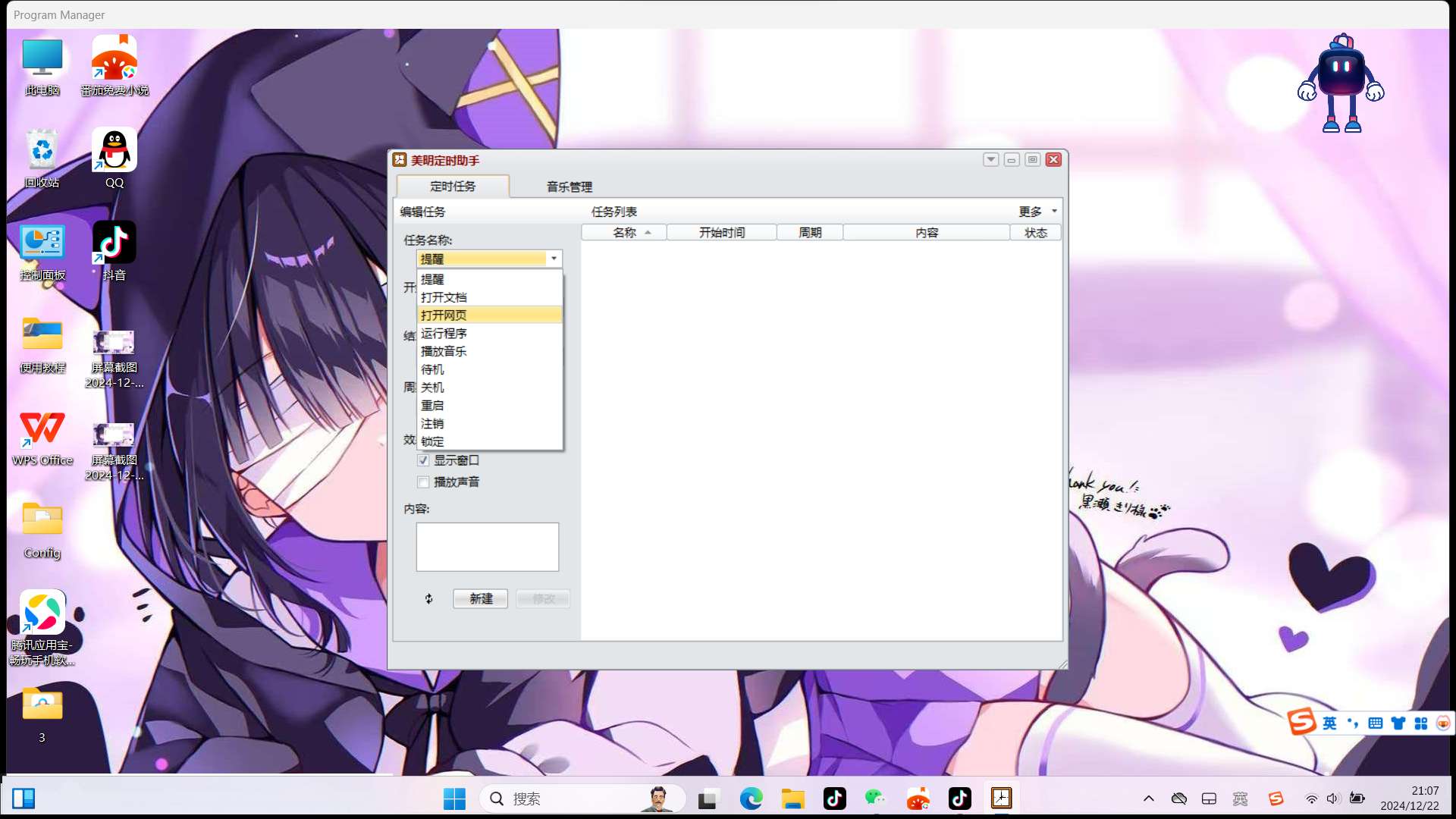Screen dimensions: 1456x819
Task: Open Sogou input bar toolbox grid icon
Action: tap(1420, 723)
